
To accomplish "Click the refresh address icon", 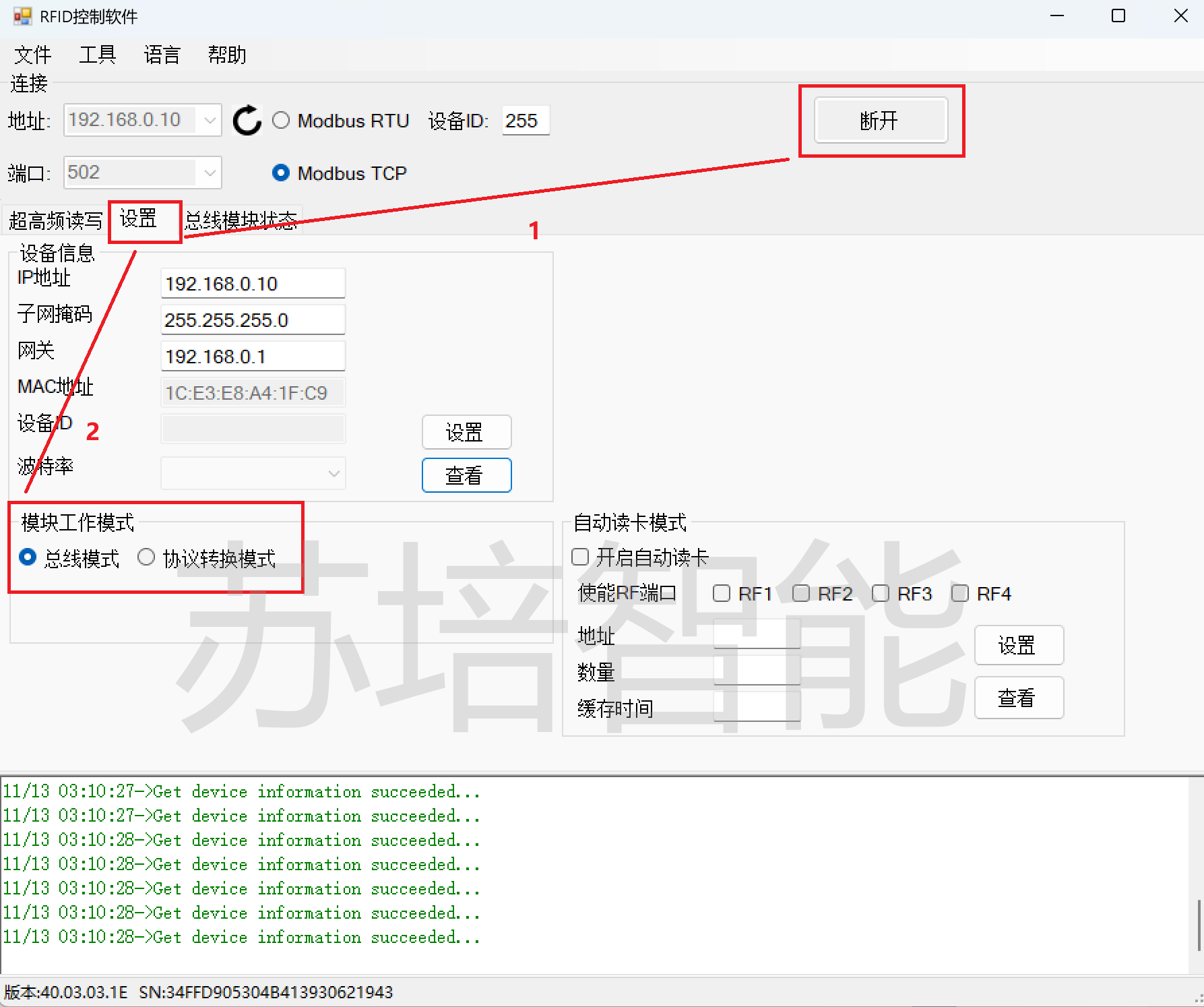I will [247, 121].
